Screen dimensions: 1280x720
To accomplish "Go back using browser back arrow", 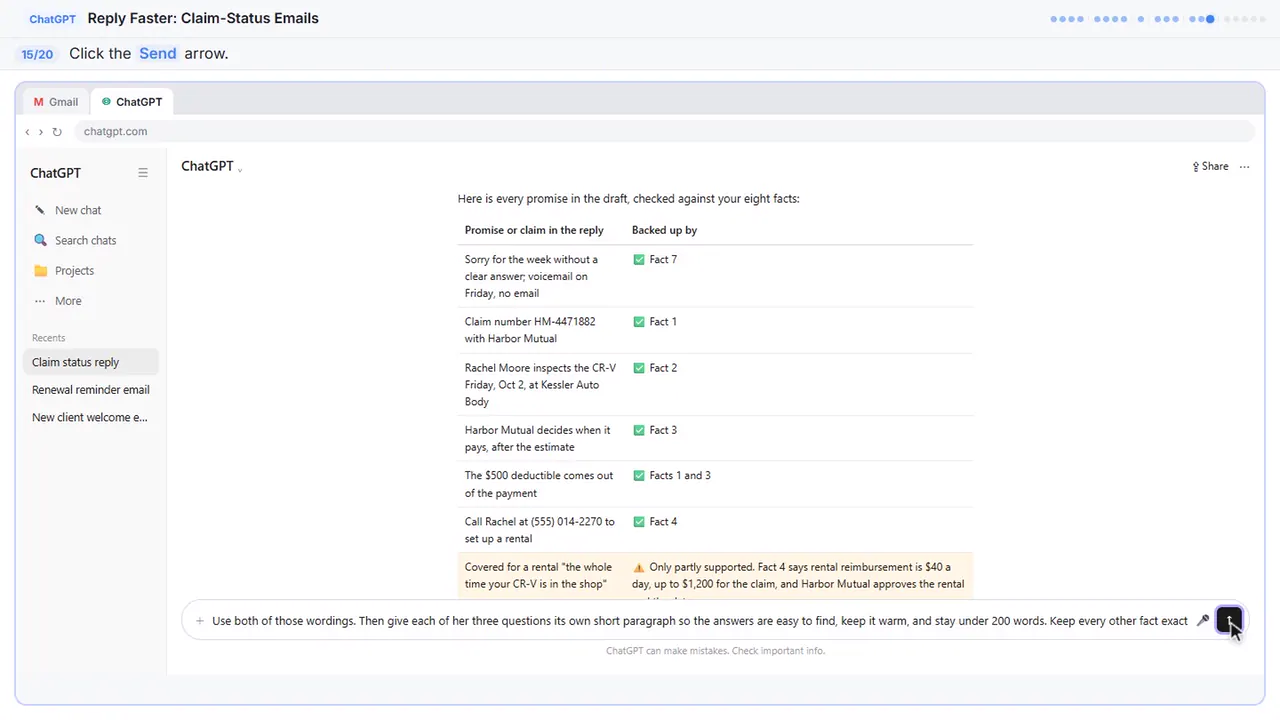I will coord(28,132).
